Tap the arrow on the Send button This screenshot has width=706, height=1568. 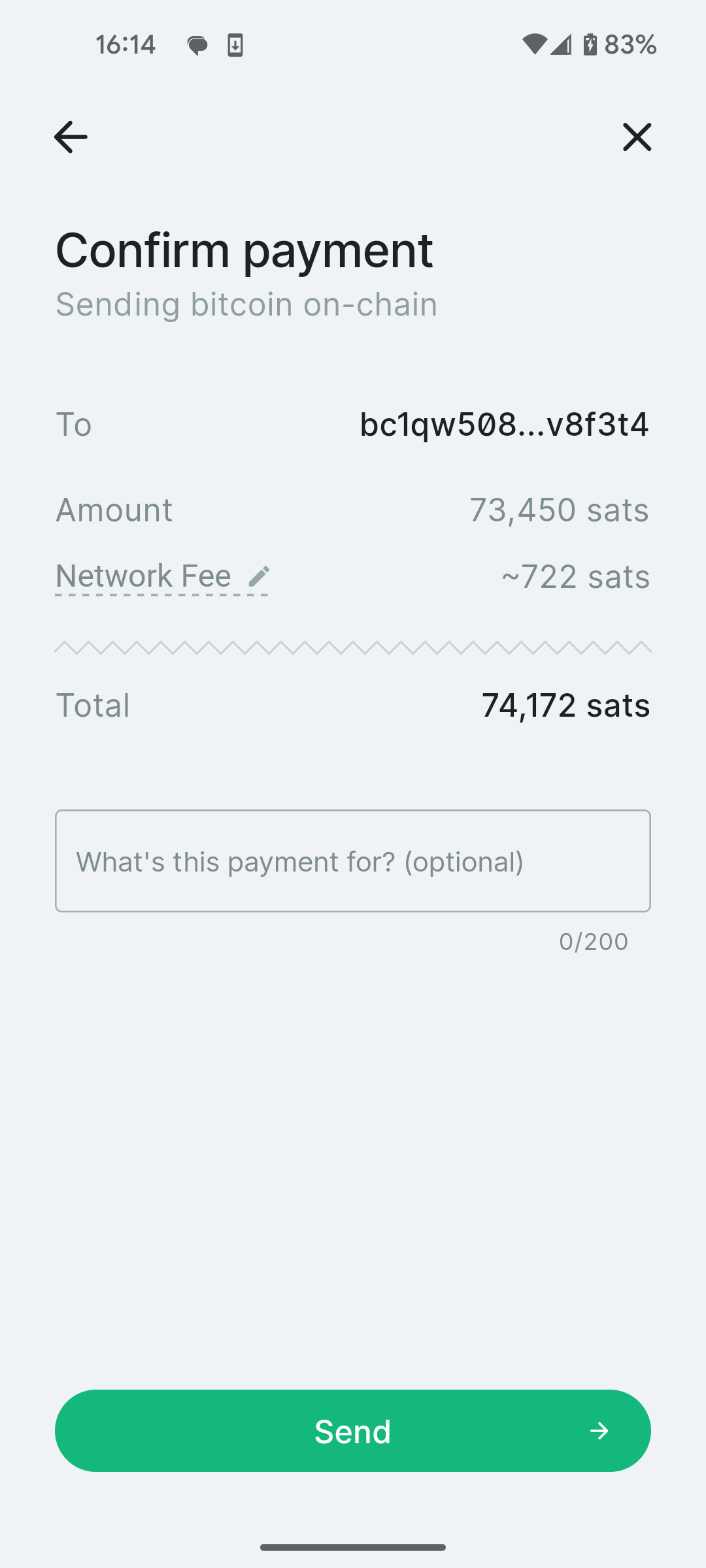tap(599, 1431)
